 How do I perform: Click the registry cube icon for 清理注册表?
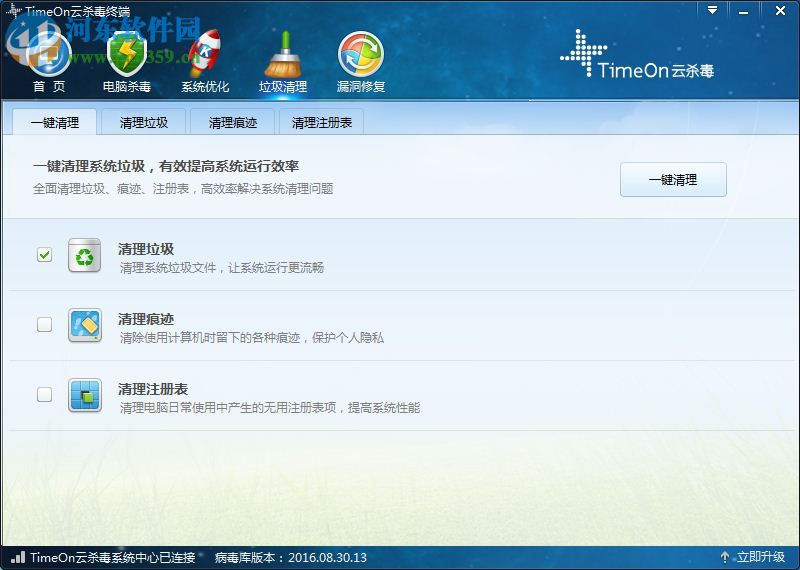click(85, 395)
